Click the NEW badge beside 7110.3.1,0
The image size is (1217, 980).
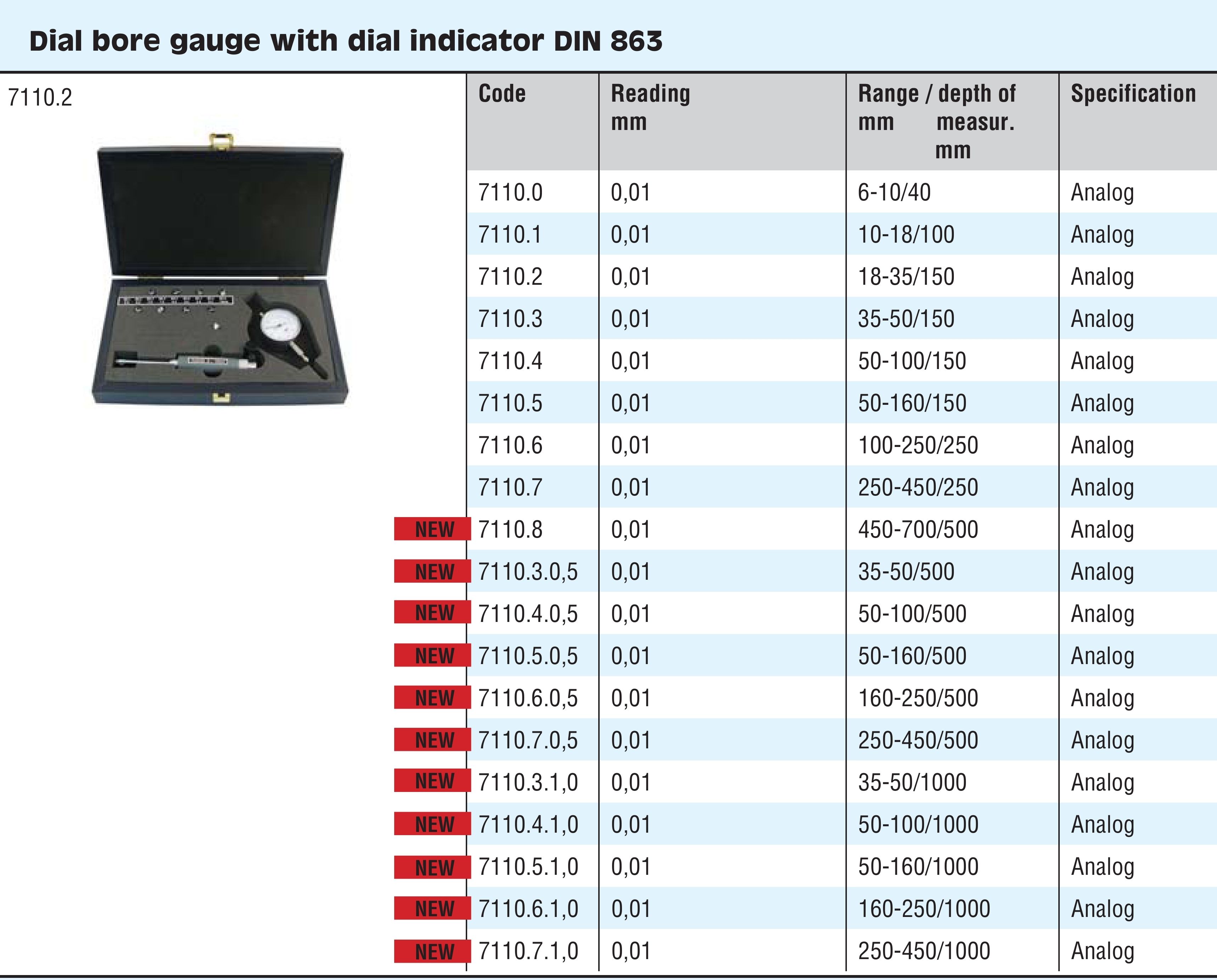[432, 781]
